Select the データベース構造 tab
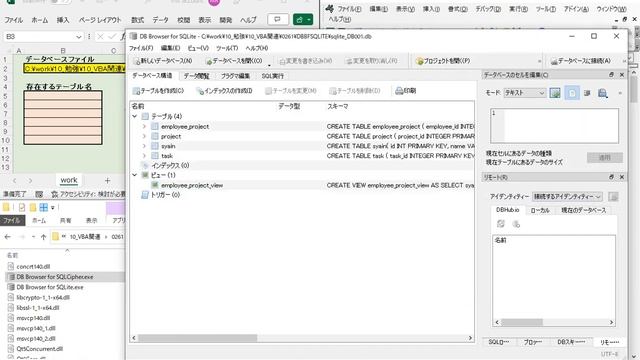 pyautogui.click(x=152, y=76)
